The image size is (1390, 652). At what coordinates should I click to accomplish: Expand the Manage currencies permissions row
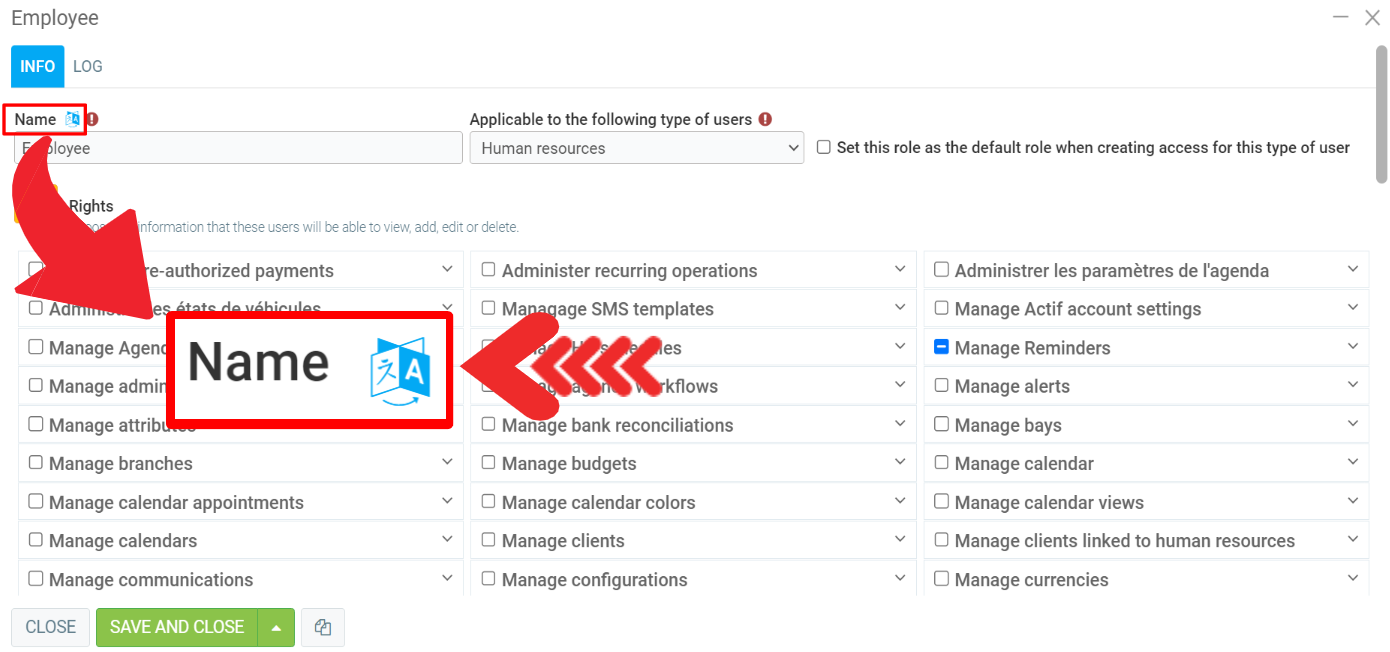(1352, 578)
